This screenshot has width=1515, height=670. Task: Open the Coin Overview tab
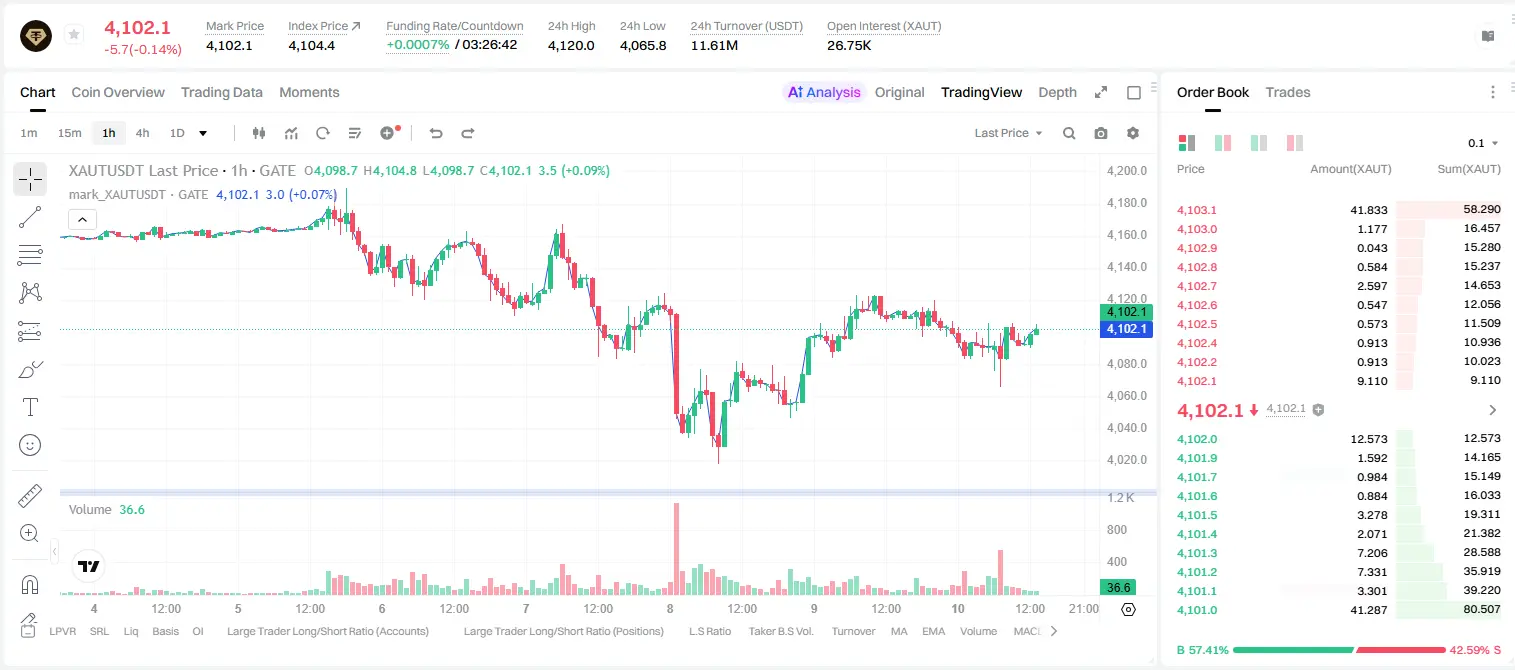[118, 92]
